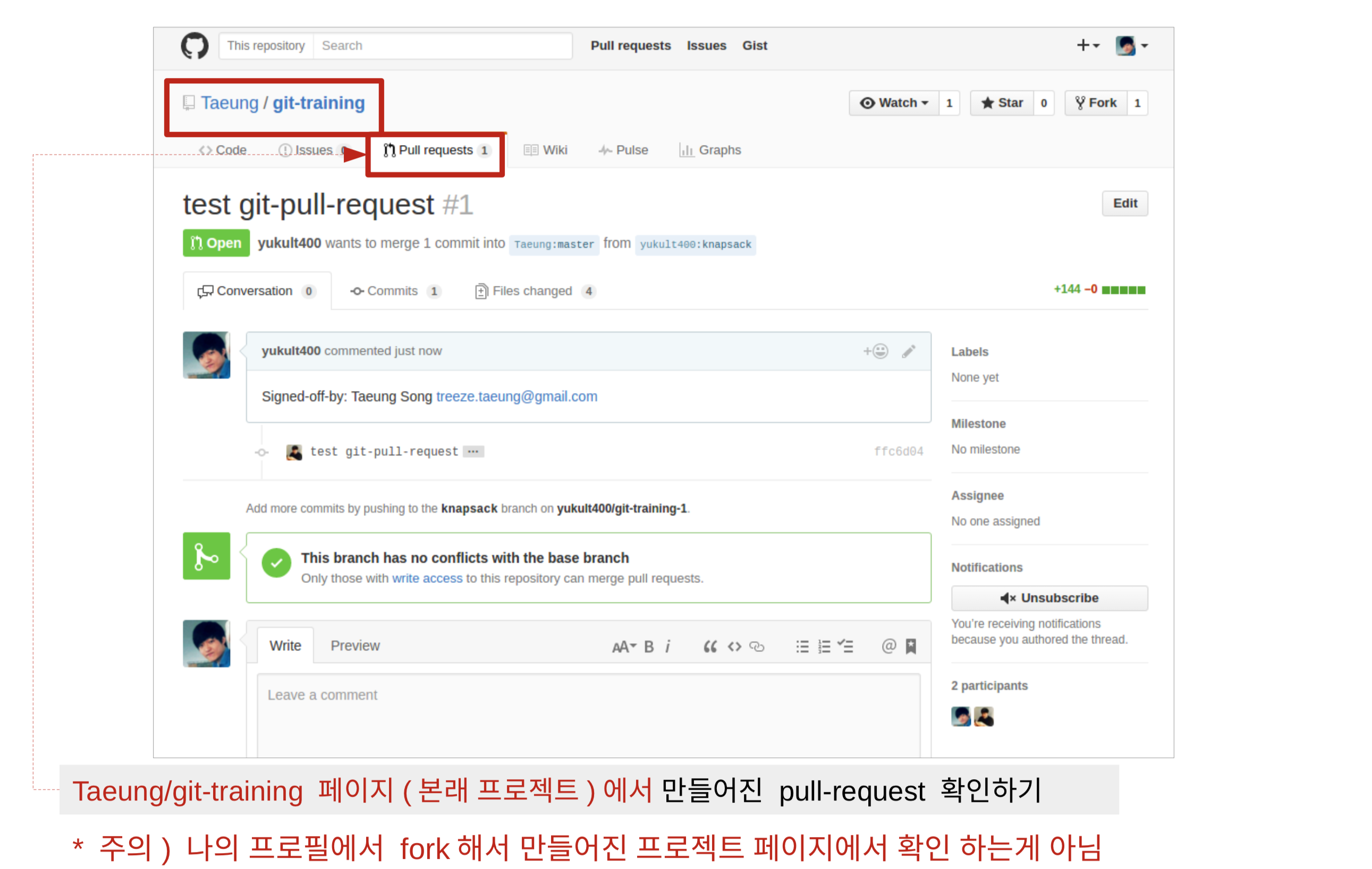The image size is (1372, 869).
Task: Click the Edit title button
Action: [x=1125, y=203]
